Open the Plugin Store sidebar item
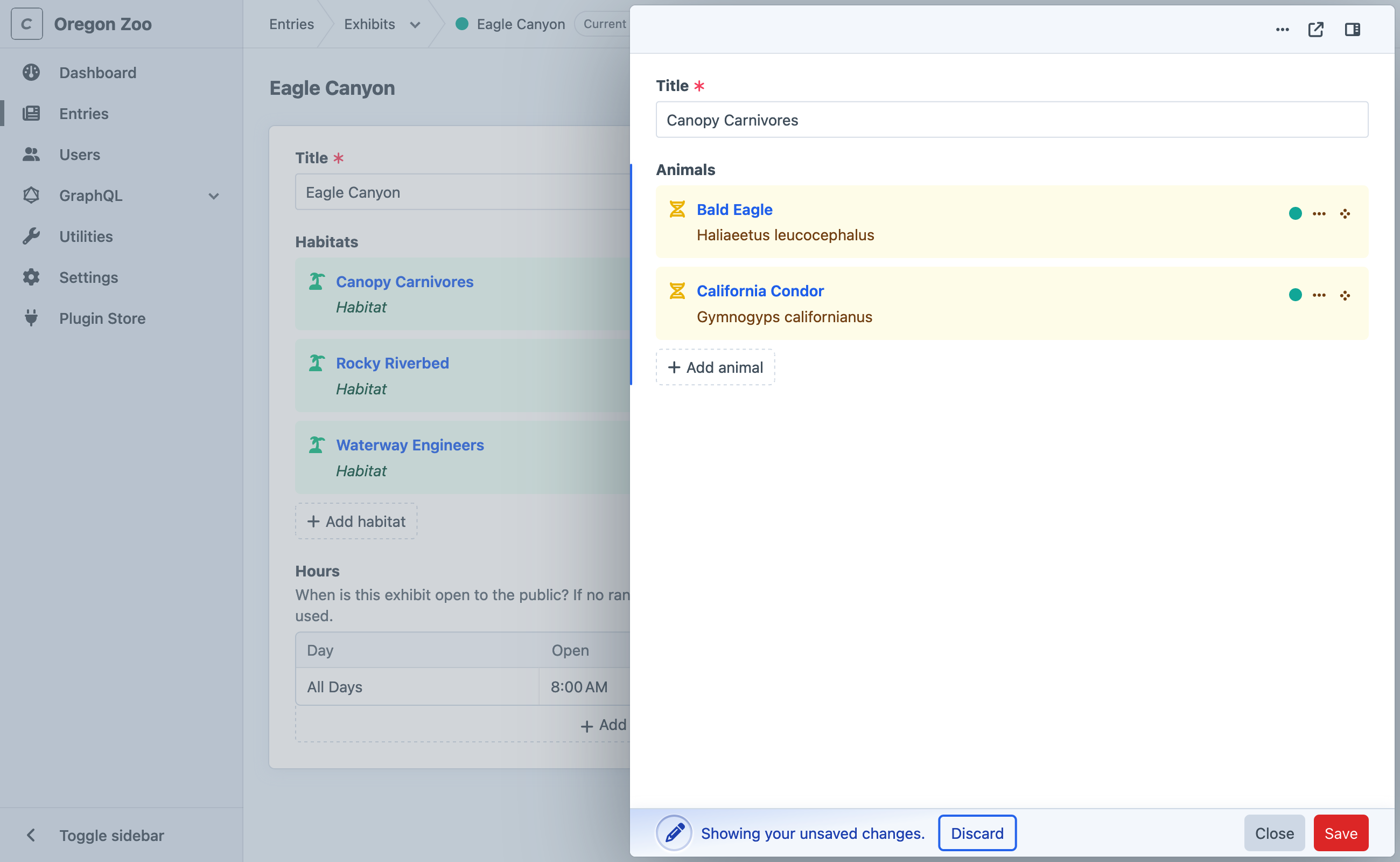 [x=102, y=318]
